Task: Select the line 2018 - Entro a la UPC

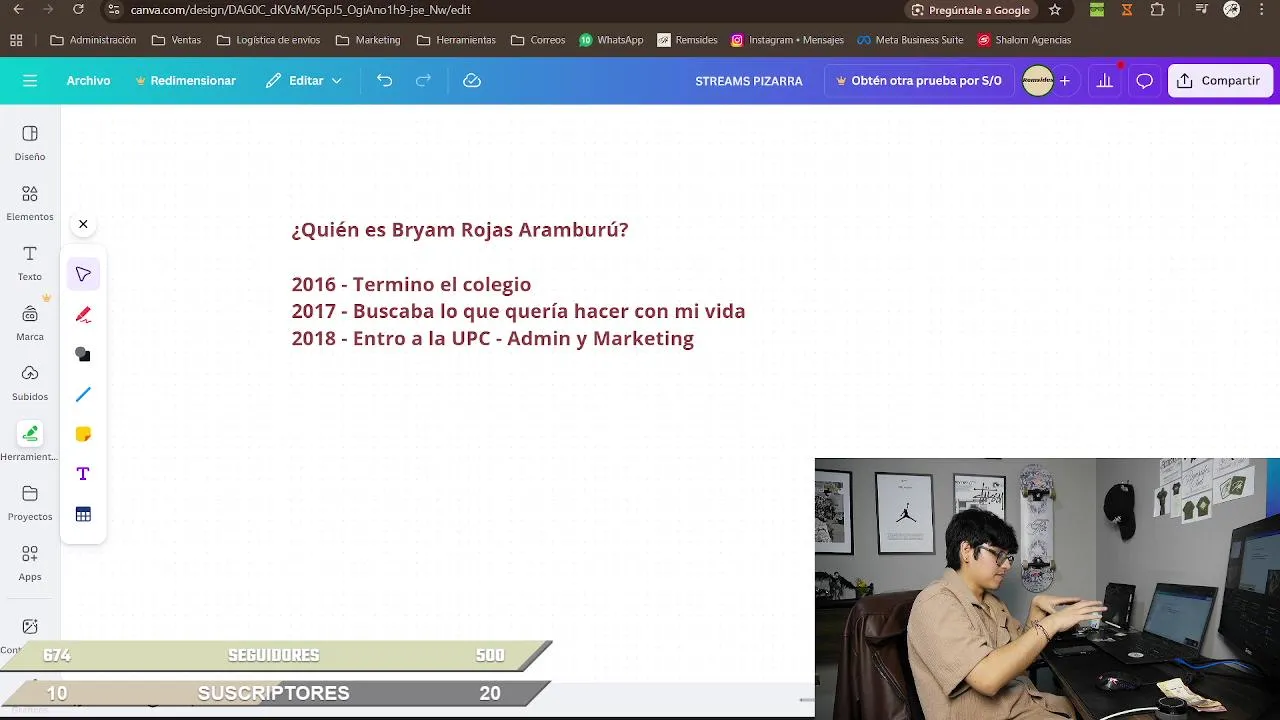Action: coord(492,339)
